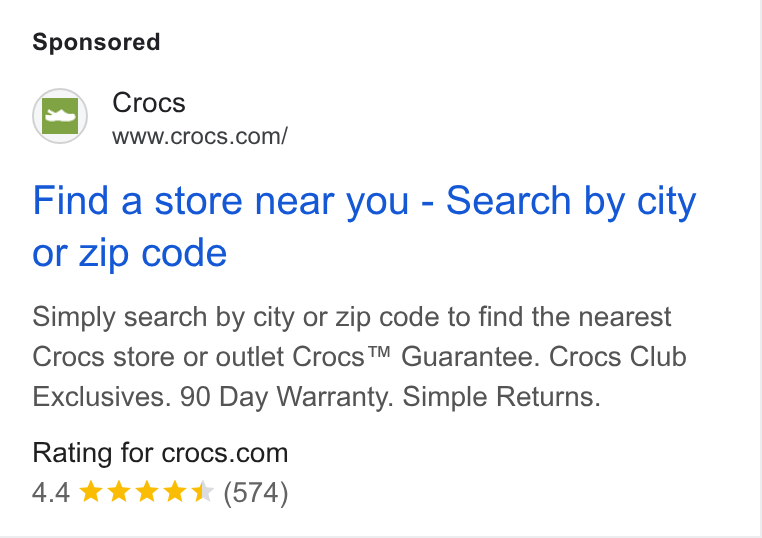Click the third gold rating star
Viewport: 762px width, 538px height.
(147, 491)
